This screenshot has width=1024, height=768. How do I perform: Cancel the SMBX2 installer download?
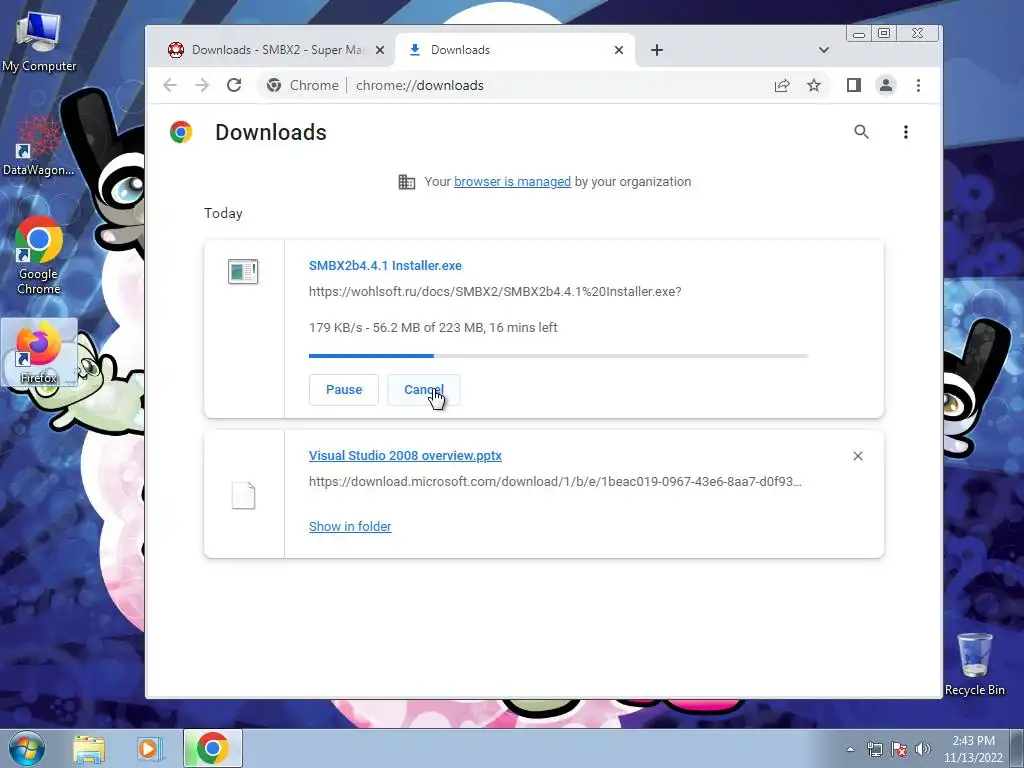[x=424, y=390]
